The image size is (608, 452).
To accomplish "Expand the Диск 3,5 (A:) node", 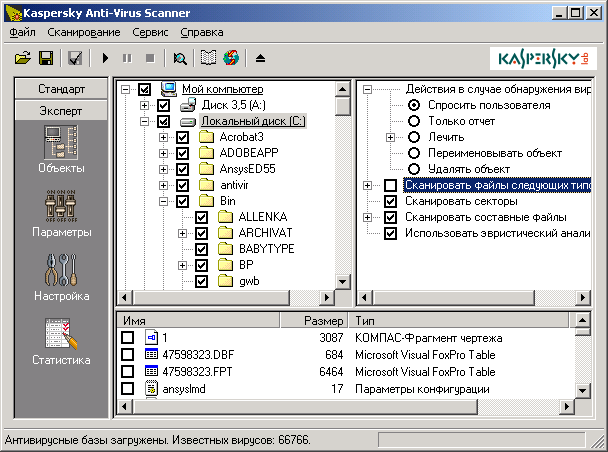I will click(144, 105).
